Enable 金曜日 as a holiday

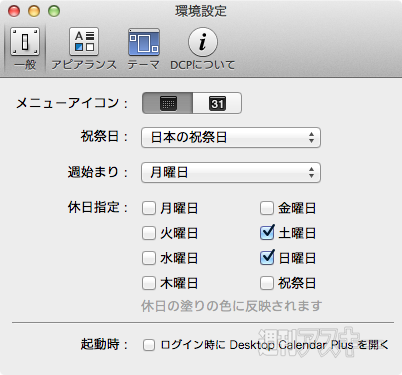267,208
